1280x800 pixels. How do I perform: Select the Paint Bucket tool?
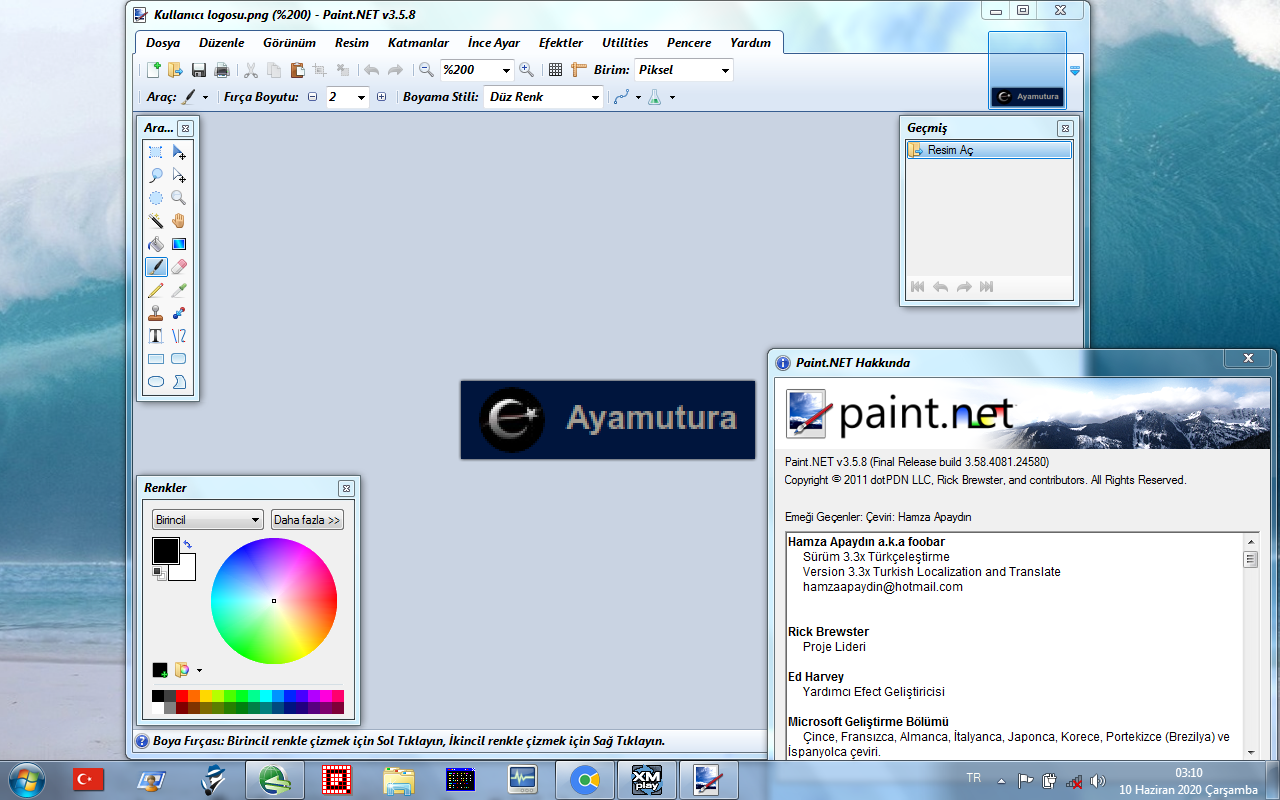coord(156,244)
